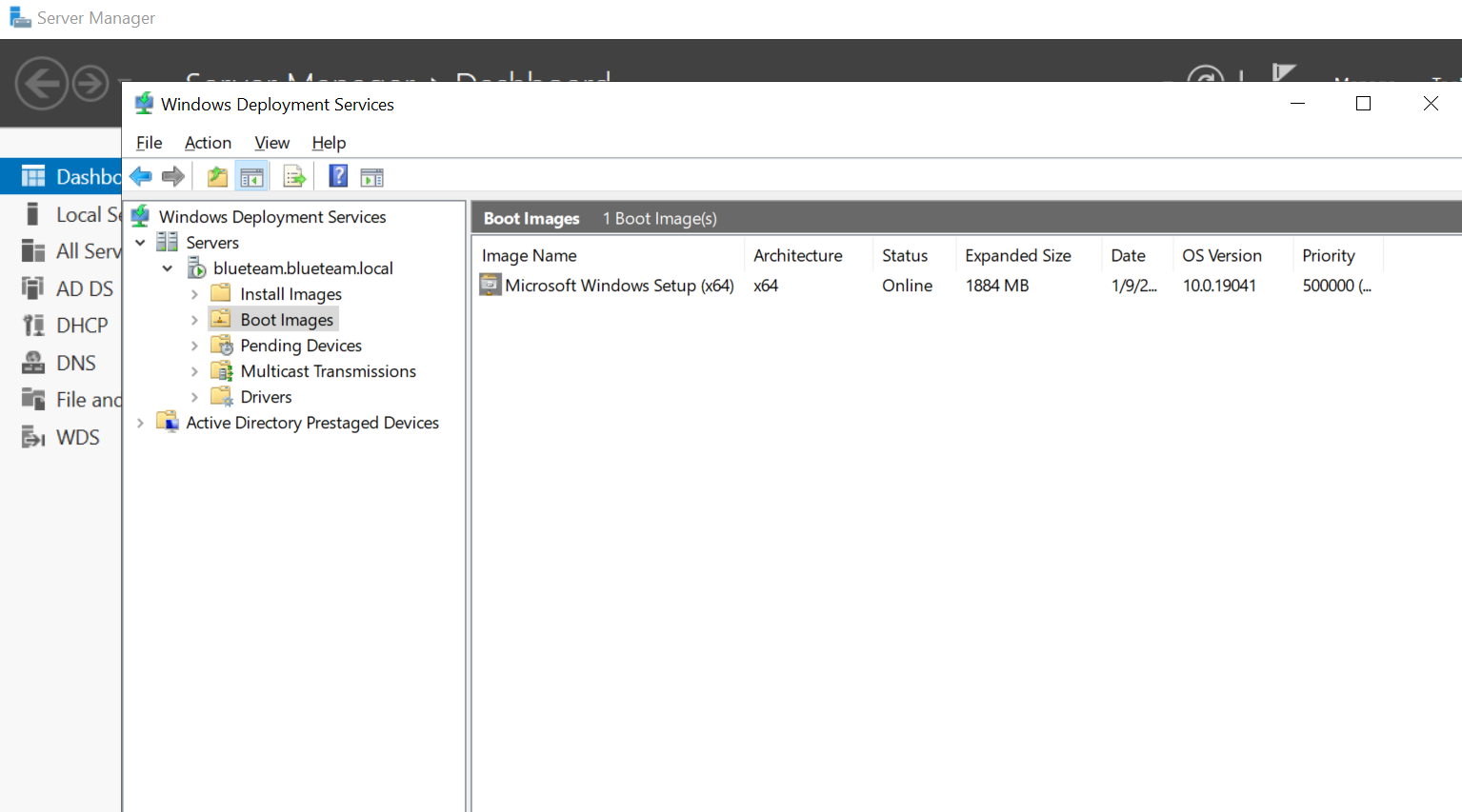Sort by Date column header
The height and width of the screenshot is (812, 1462).
coord(1137,255)
